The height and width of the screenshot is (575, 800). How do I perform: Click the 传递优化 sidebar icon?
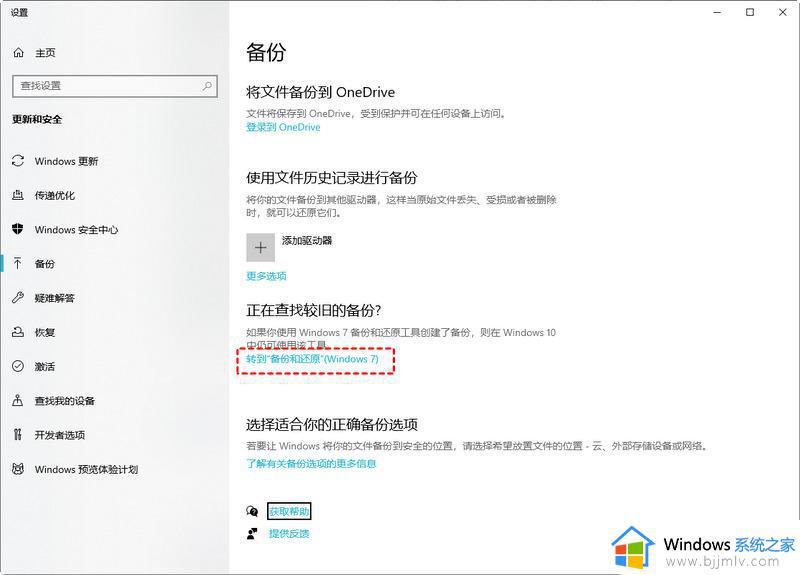pyautogui.click(x=18, y=195)
